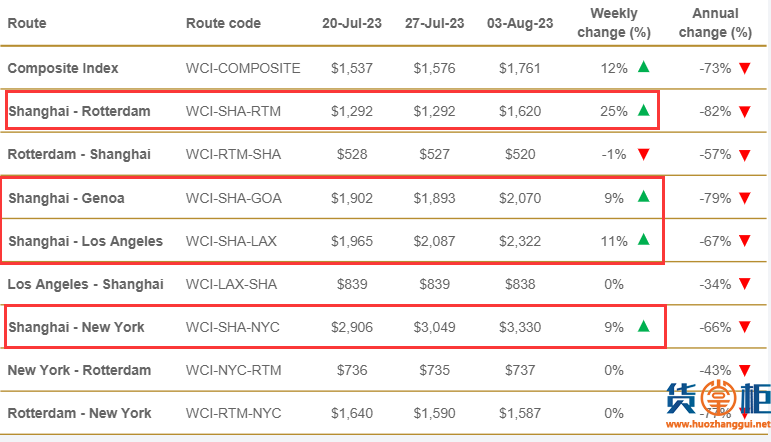Image resolution: width=771 pixels, height=442 pixels.
Task: Click green arrow beside Shanghai - Los Angeles 11%
Action: click(x=643, y=239)
